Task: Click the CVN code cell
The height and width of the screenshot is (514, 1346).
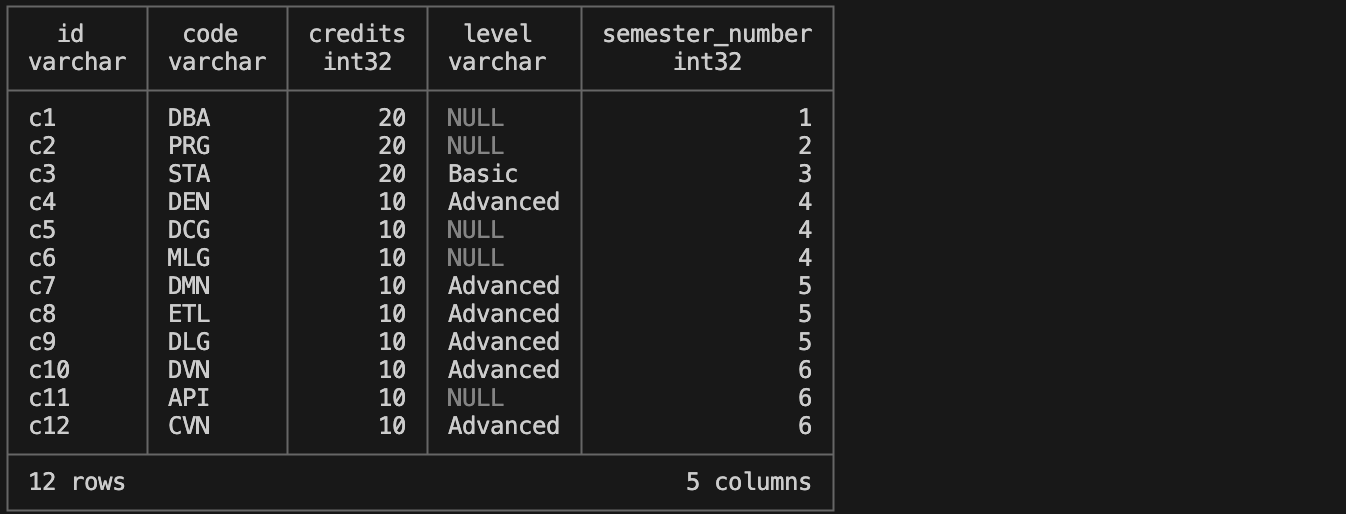Action: (x=189, y=426)
